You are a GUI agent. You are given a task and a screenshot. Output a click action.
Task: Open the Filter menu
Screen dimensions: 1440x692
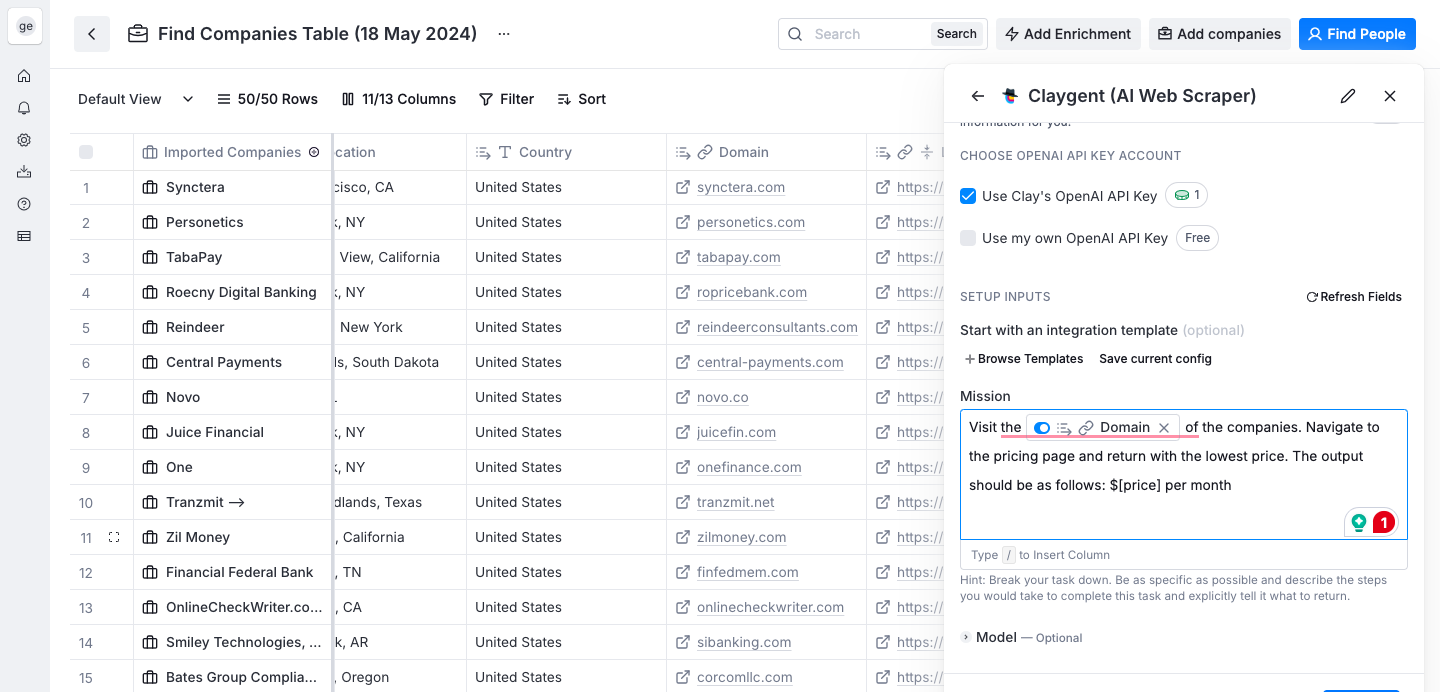pyautogui.click(x=506, y=99)
